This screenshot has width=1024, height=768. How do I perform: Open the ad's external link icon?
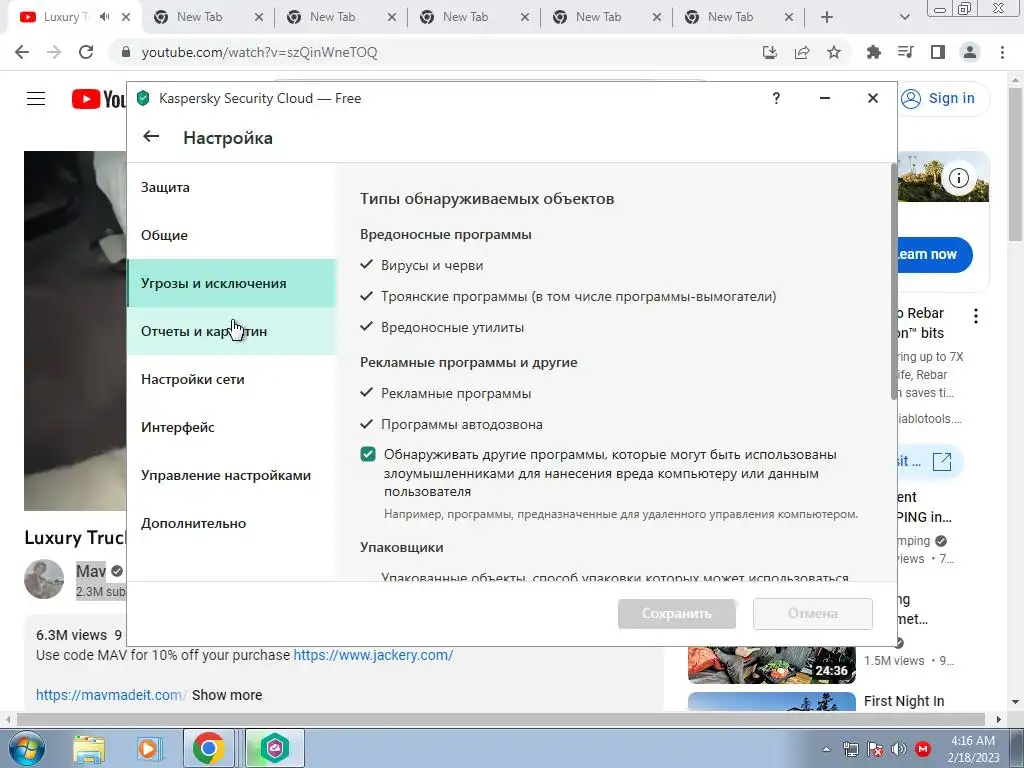click(942, 462)
